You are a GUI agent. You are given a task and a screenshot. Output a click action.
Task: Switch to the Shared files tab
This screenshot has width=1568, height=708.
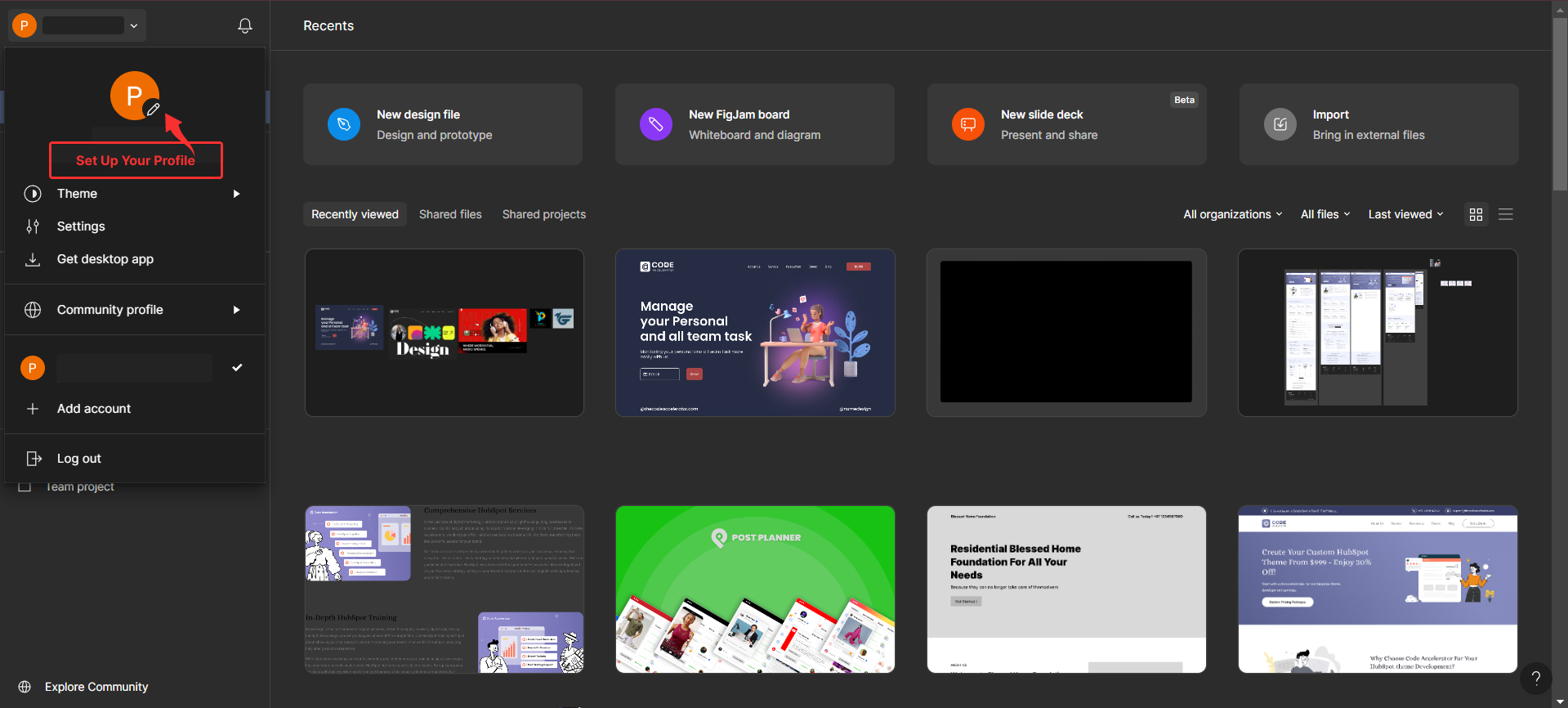click(450, 214)
